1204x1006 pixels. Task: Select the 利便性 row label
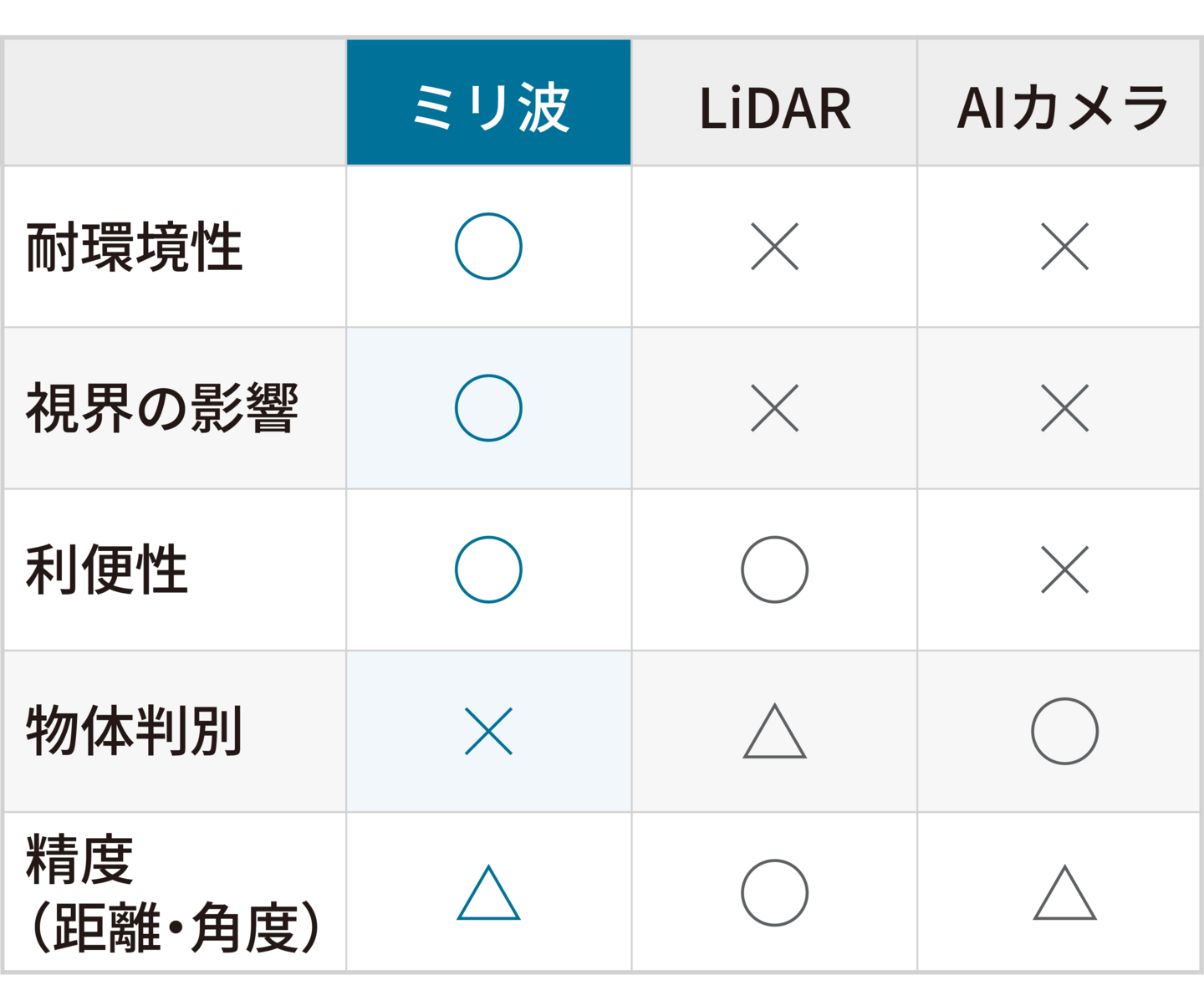[107, 569]
